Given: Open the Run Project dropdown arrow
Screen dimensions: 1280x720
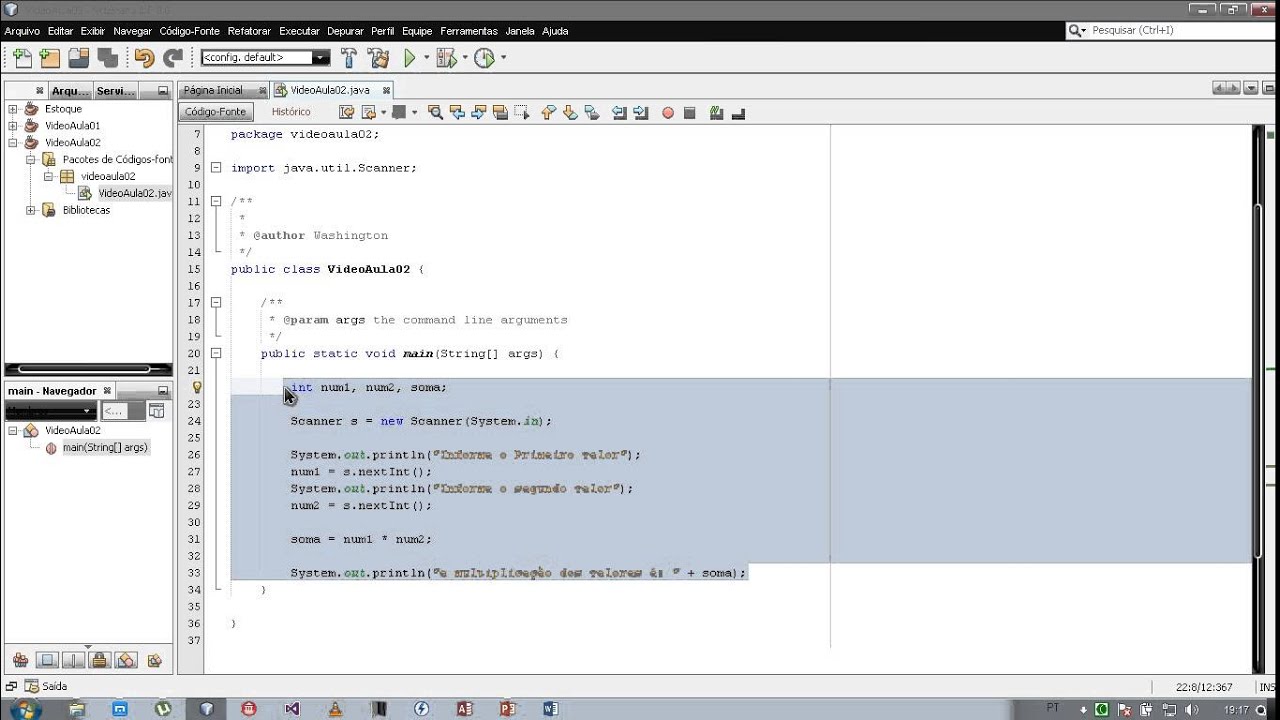Looking at the screenshot, I should [x=427, y=58].
